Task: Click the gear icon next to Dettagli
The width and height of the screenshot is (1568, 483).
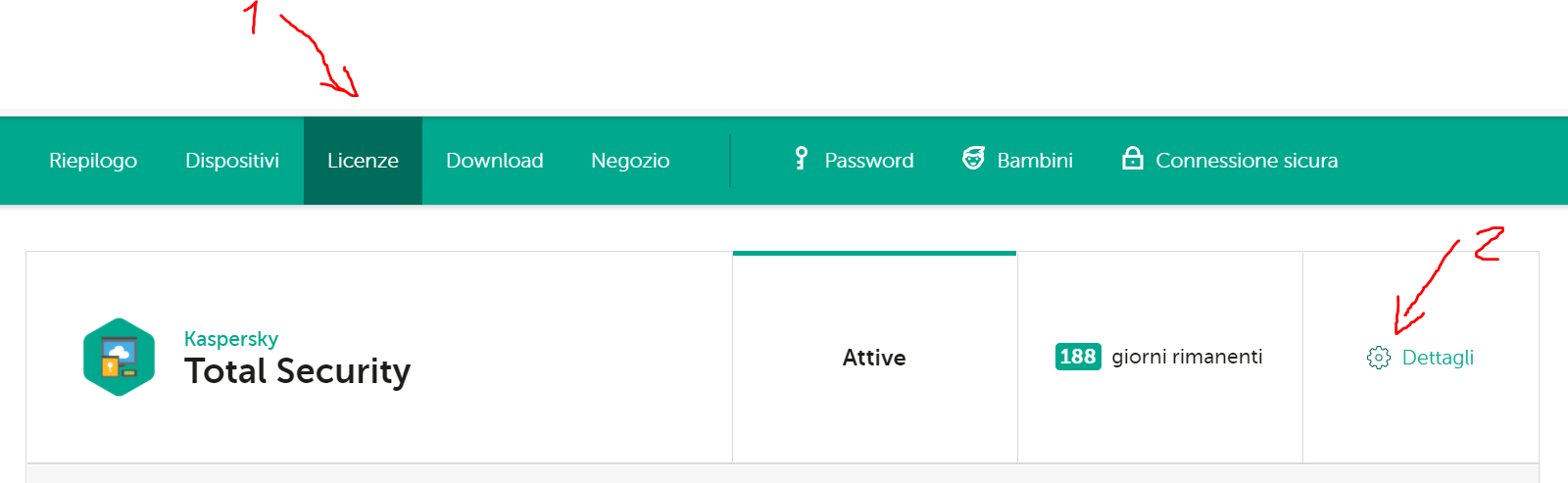Action: coord(1378,358)
